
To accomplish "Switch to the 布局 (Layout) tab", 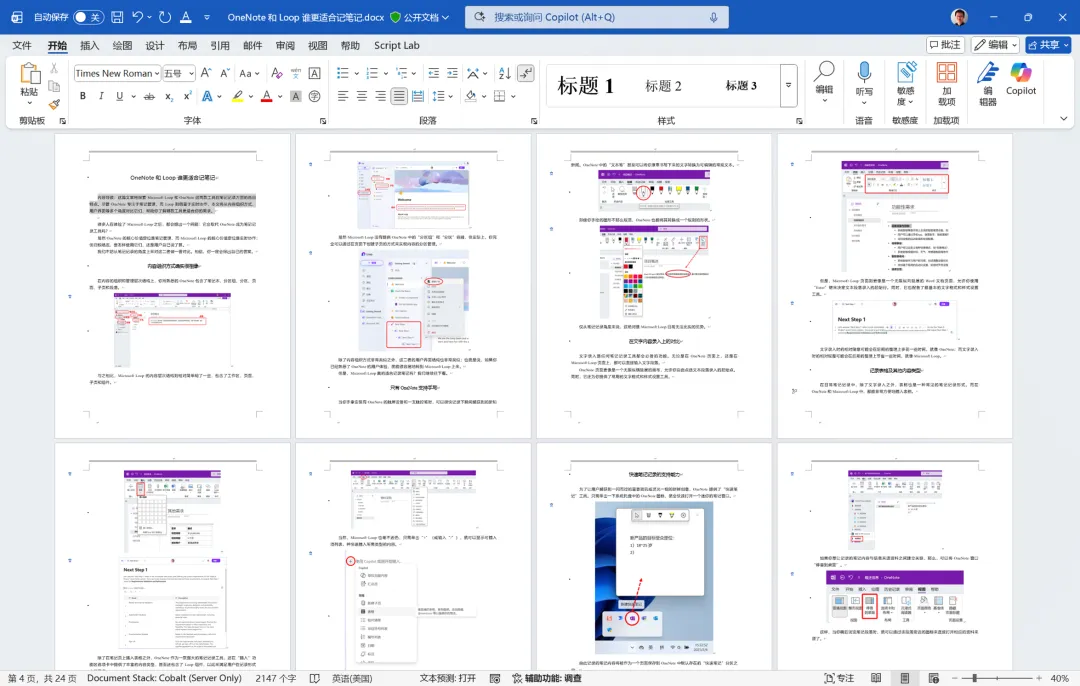I will [x=187, y=45].
